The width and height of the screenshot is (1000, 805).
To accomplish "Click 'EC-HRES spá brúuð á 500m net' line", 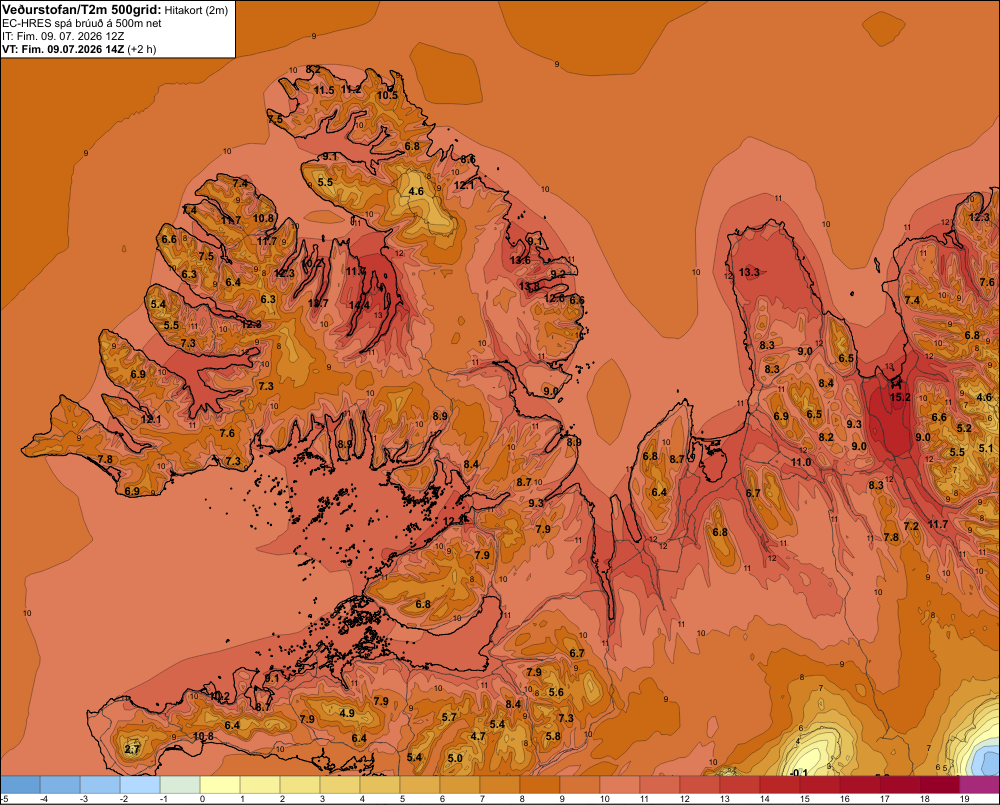I will pyautogui.click(x=82, y=23).
